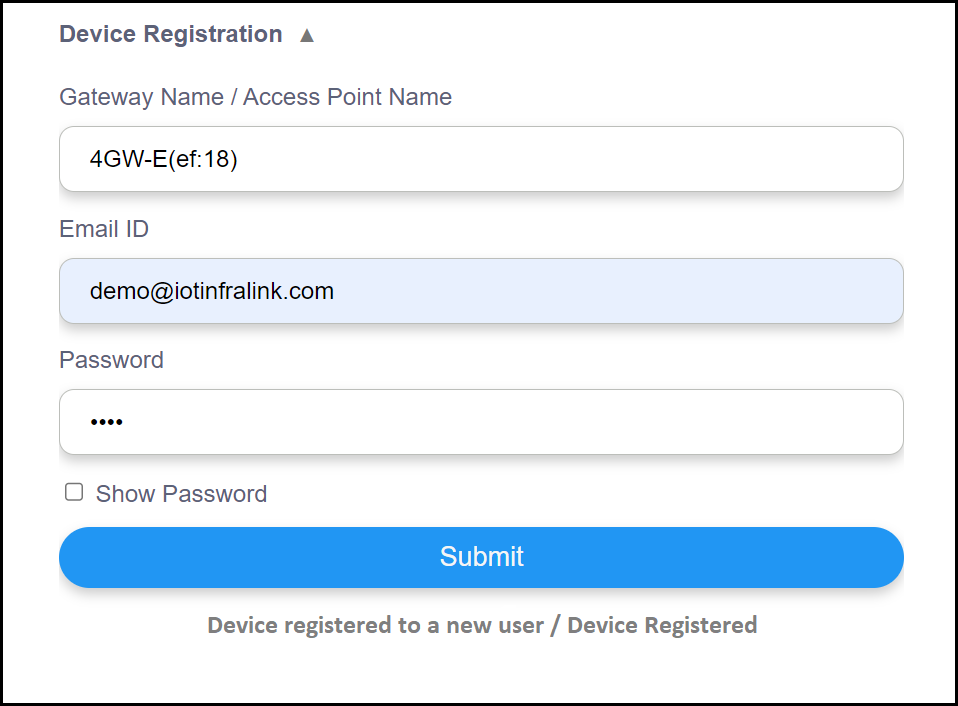Click the Show Password label text
Image resolution: width=958 pixels, height=706 pixels.
pos(181,494)
